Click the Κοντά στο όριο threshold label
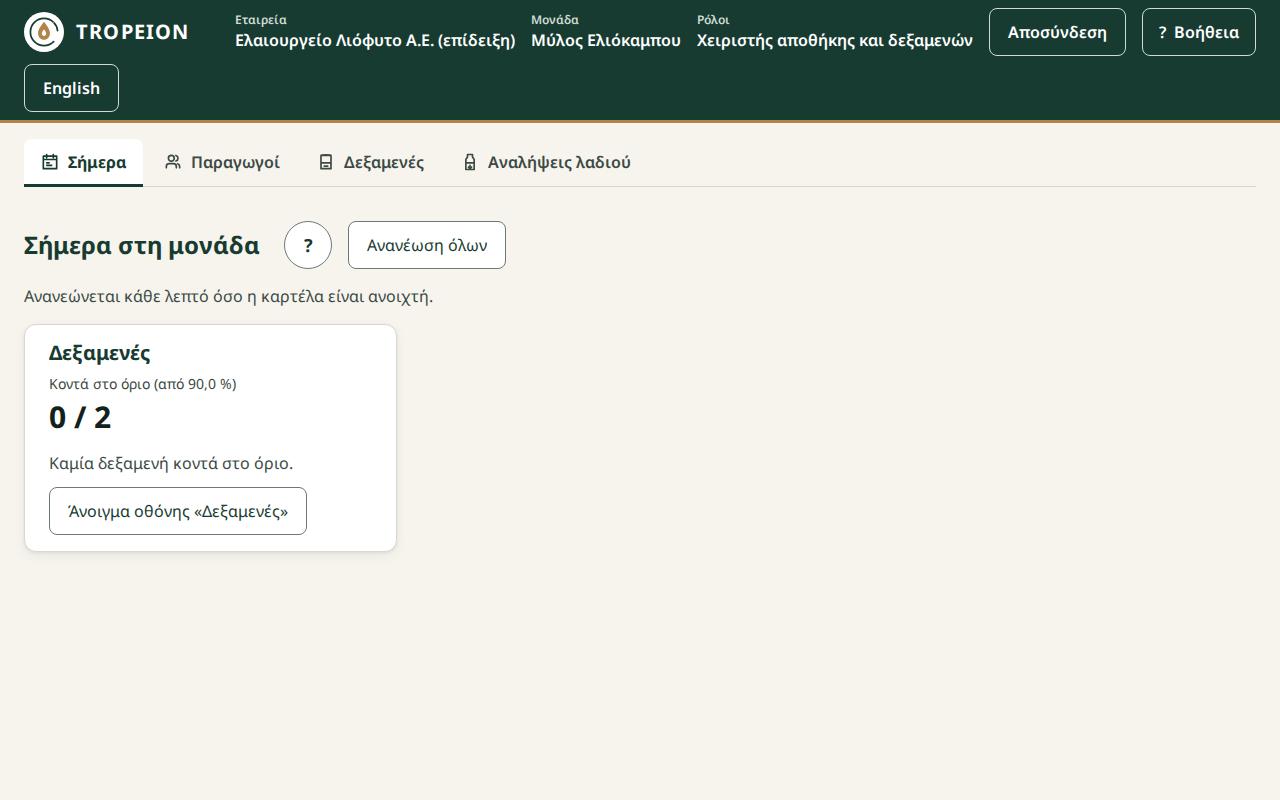1280x800 pixels. (x=143, y=384)
